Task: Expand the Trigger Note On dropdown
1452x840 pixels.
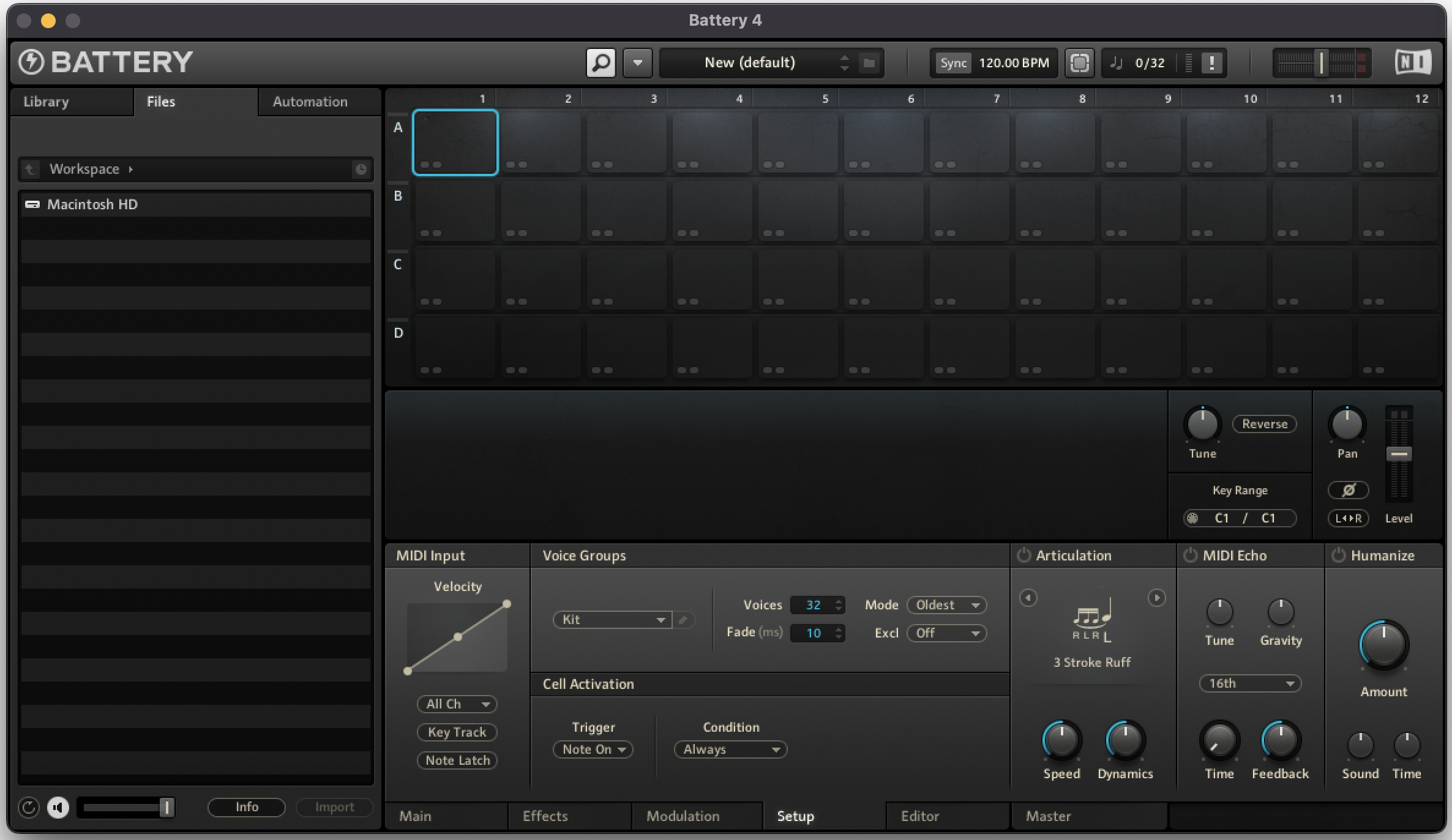Action: tap(593, 749)
